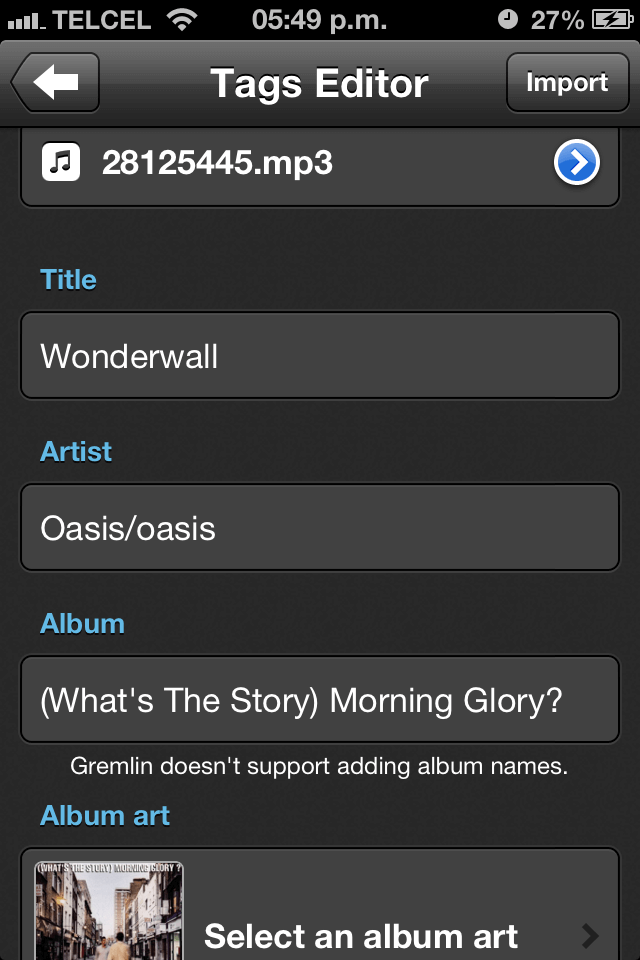Select the 'Select an album art' option
This screenshot has width=640, height=960.
click(361, 936)
